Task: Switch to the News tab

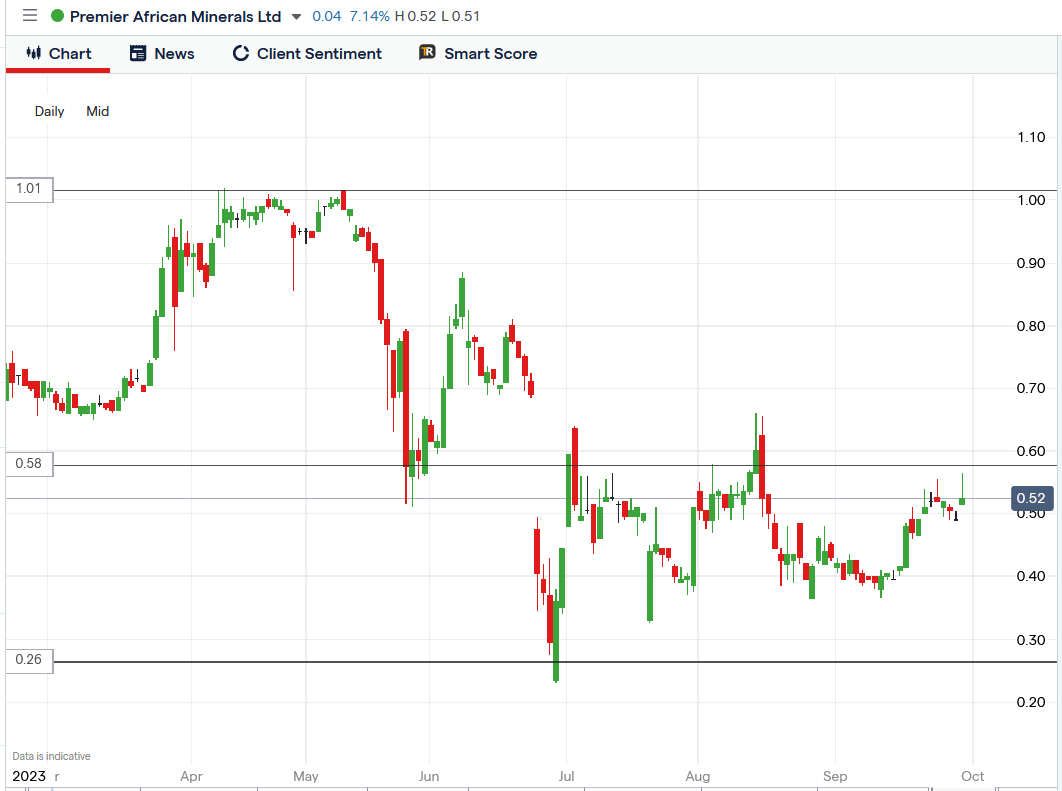Action: click(162, 54)
